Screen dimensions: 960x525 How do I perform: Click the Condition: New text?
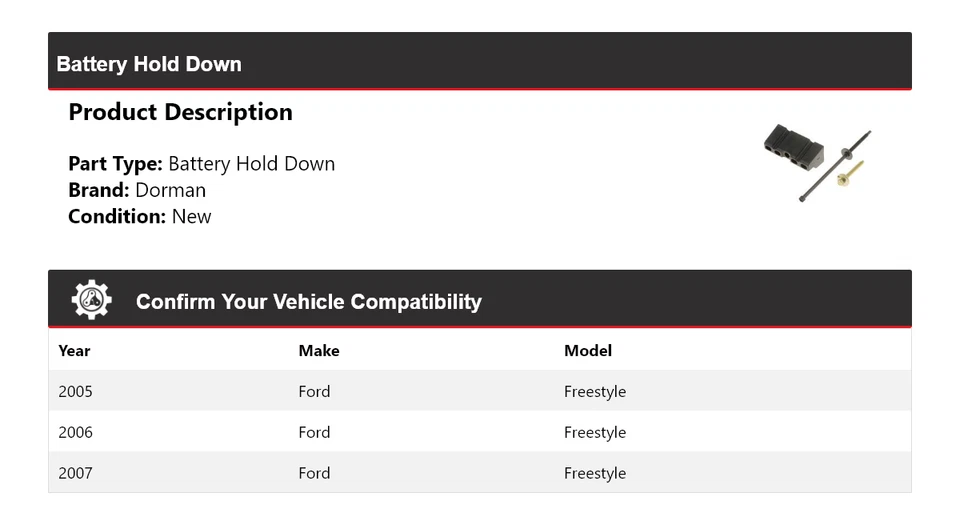click(x=140, y=216)
